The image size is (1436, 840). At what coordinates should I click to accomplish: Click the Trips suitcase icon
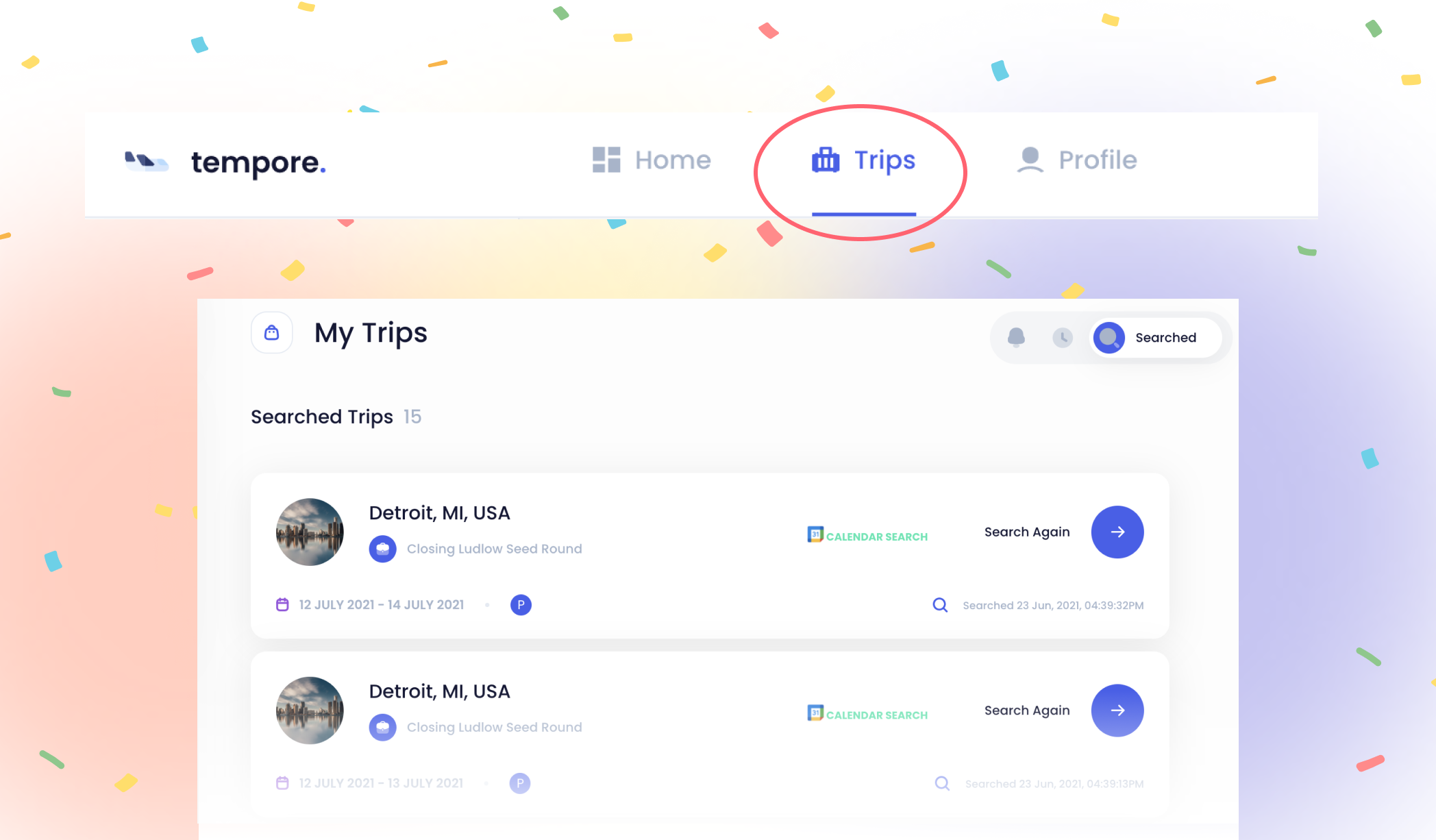point(826,160)
